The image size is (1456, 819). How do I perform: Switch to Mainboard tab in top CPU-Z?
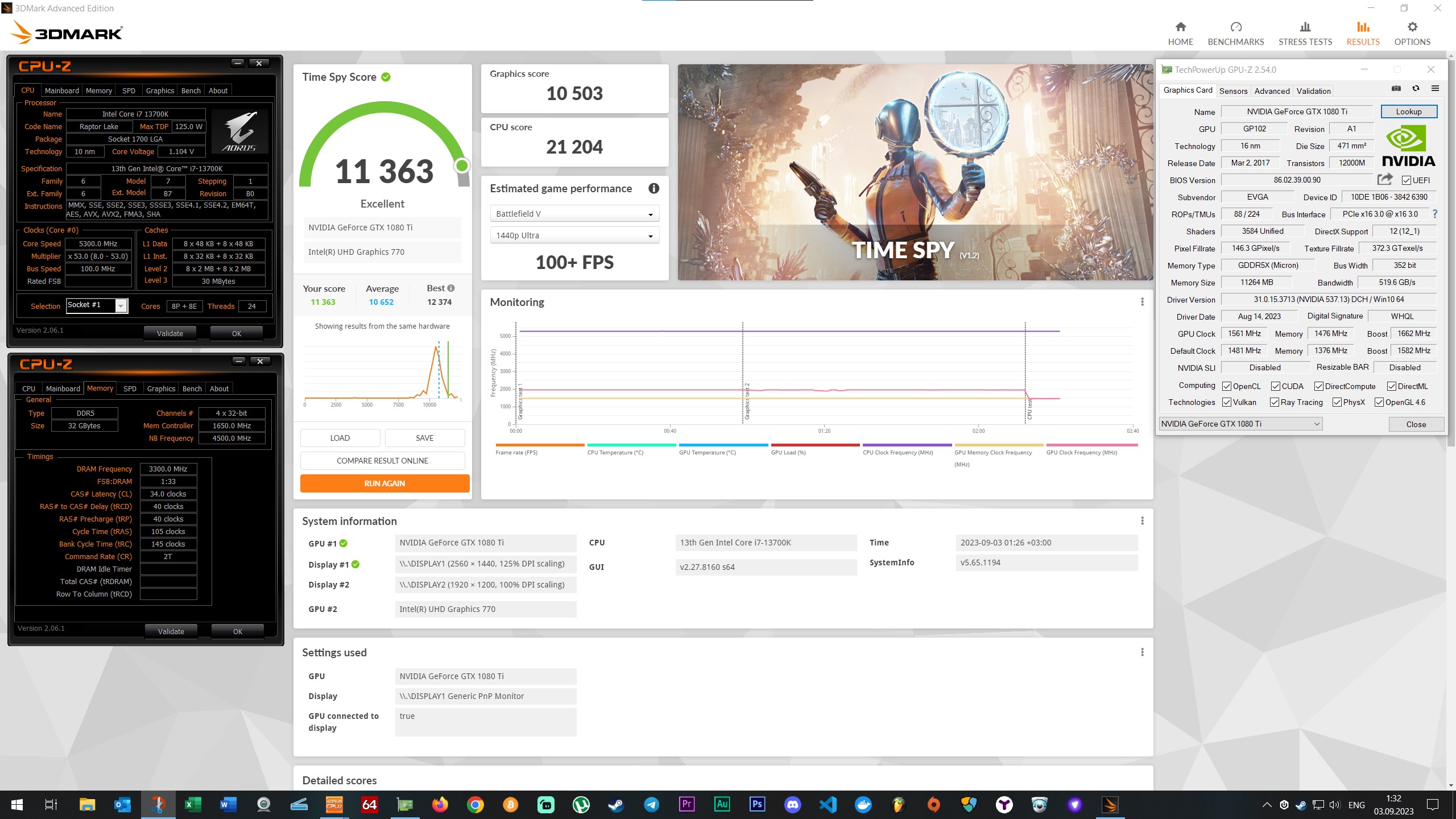pos(62,90)
